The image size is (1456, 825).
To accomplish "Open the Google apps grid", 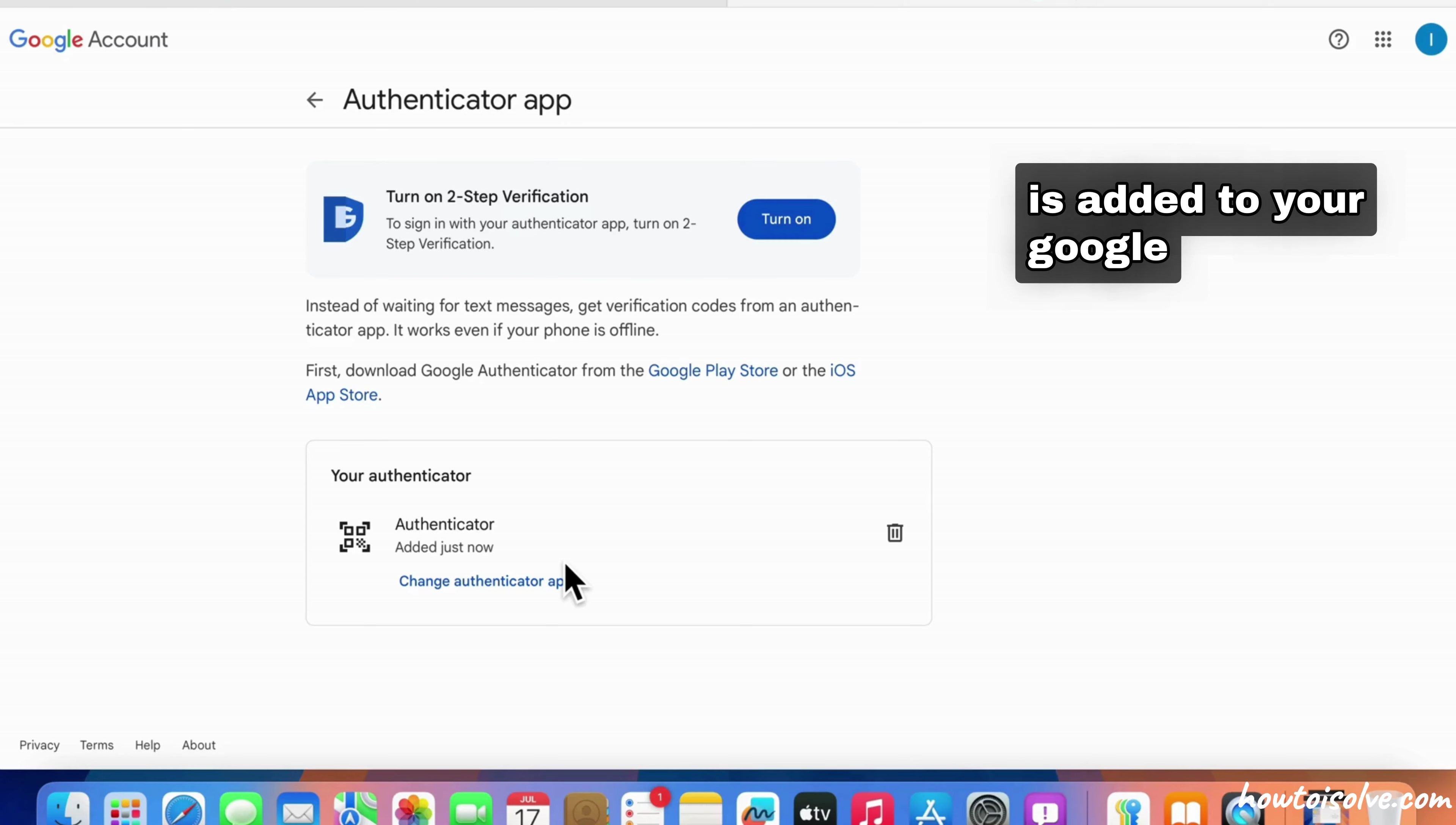I will point(1383,40).
